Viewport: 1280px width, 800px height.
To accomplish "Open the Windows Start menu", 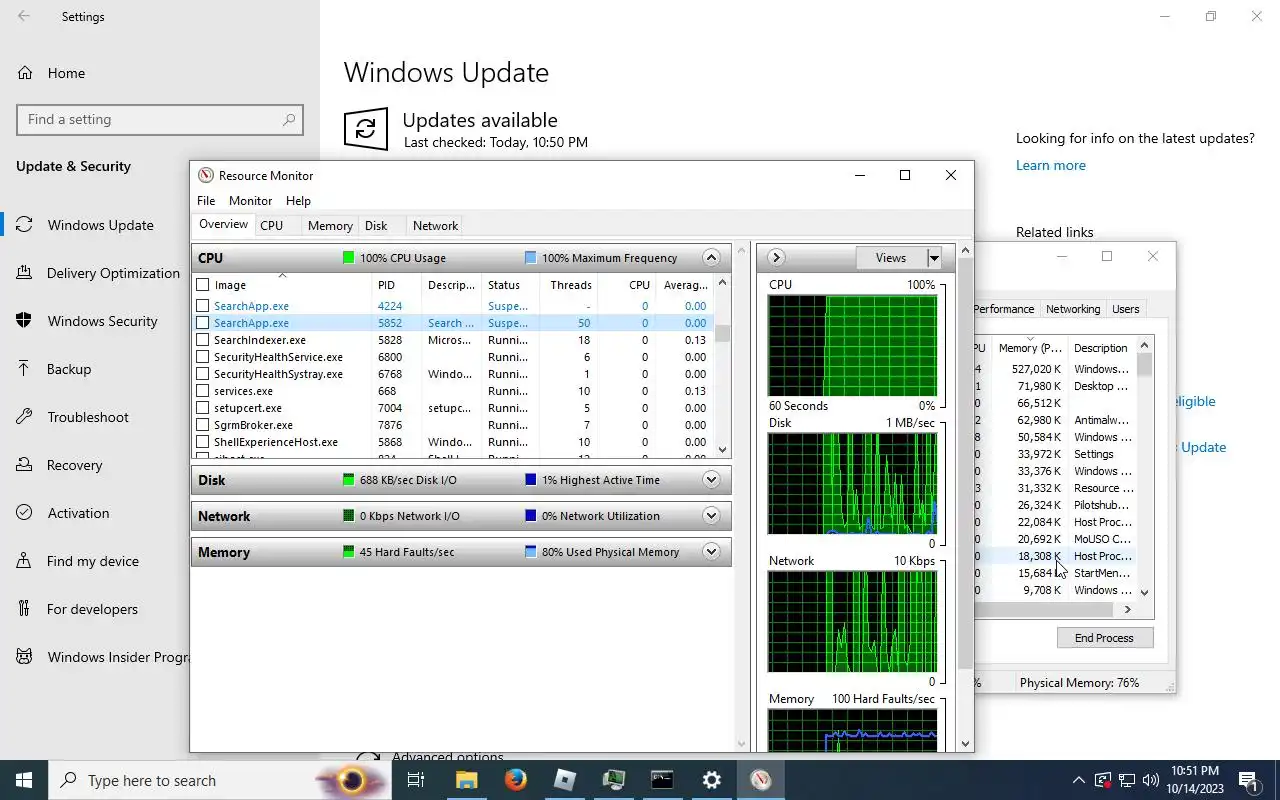I will (24, 780).
